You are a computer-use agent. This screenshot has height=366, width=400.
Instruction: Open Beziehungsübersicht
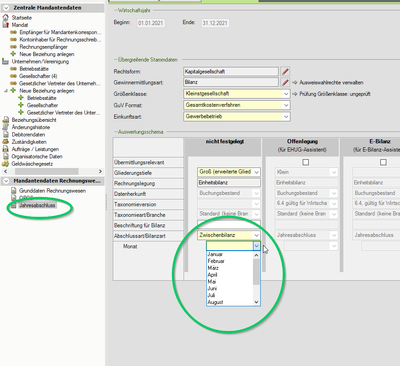click(34, 120)
